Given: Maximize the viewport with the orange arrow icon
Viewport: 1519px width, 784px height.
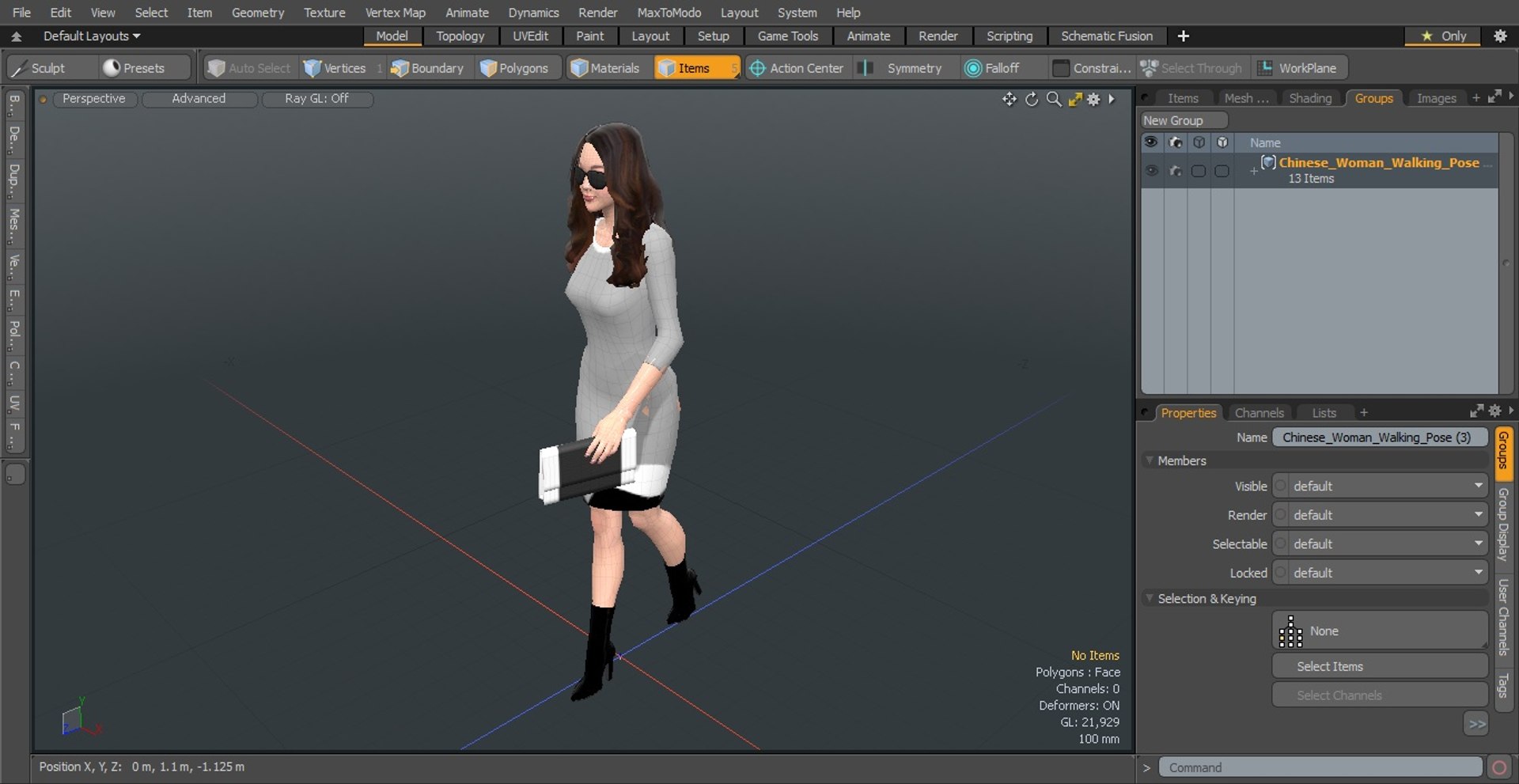Looking at the screenshot, I should tap(1075, 99).
